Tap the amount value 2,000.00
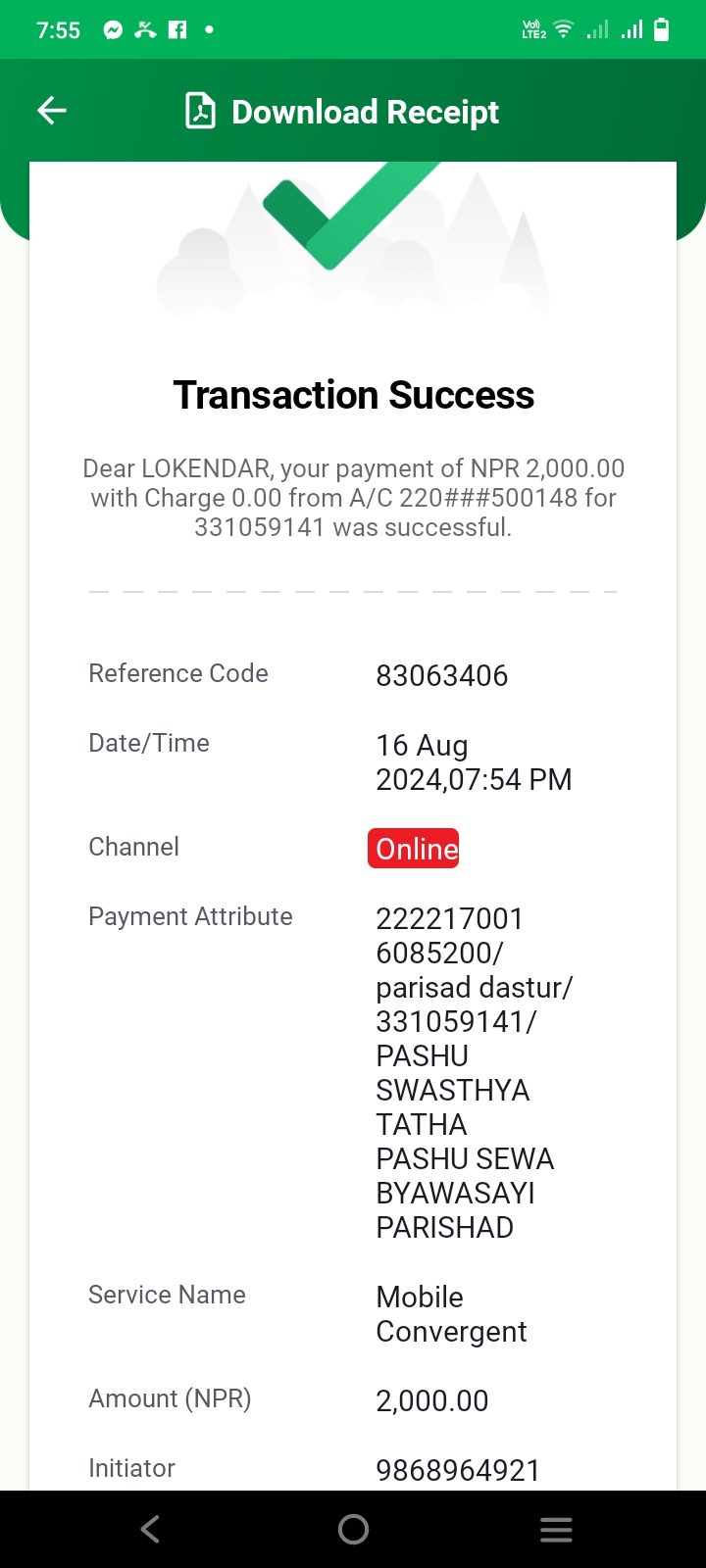 coord(432,1400)
